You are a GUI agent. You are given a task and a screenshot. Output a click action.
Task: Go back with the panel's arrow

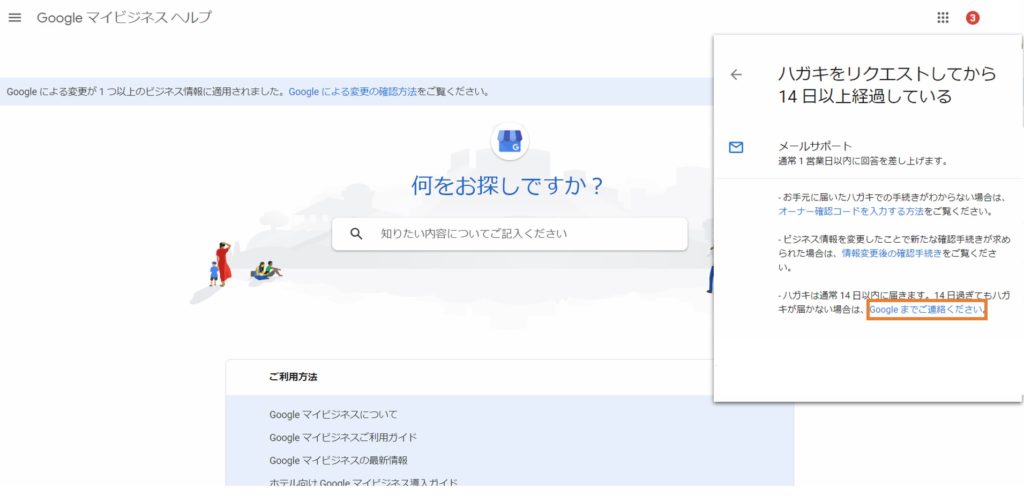tap(736, 74)
